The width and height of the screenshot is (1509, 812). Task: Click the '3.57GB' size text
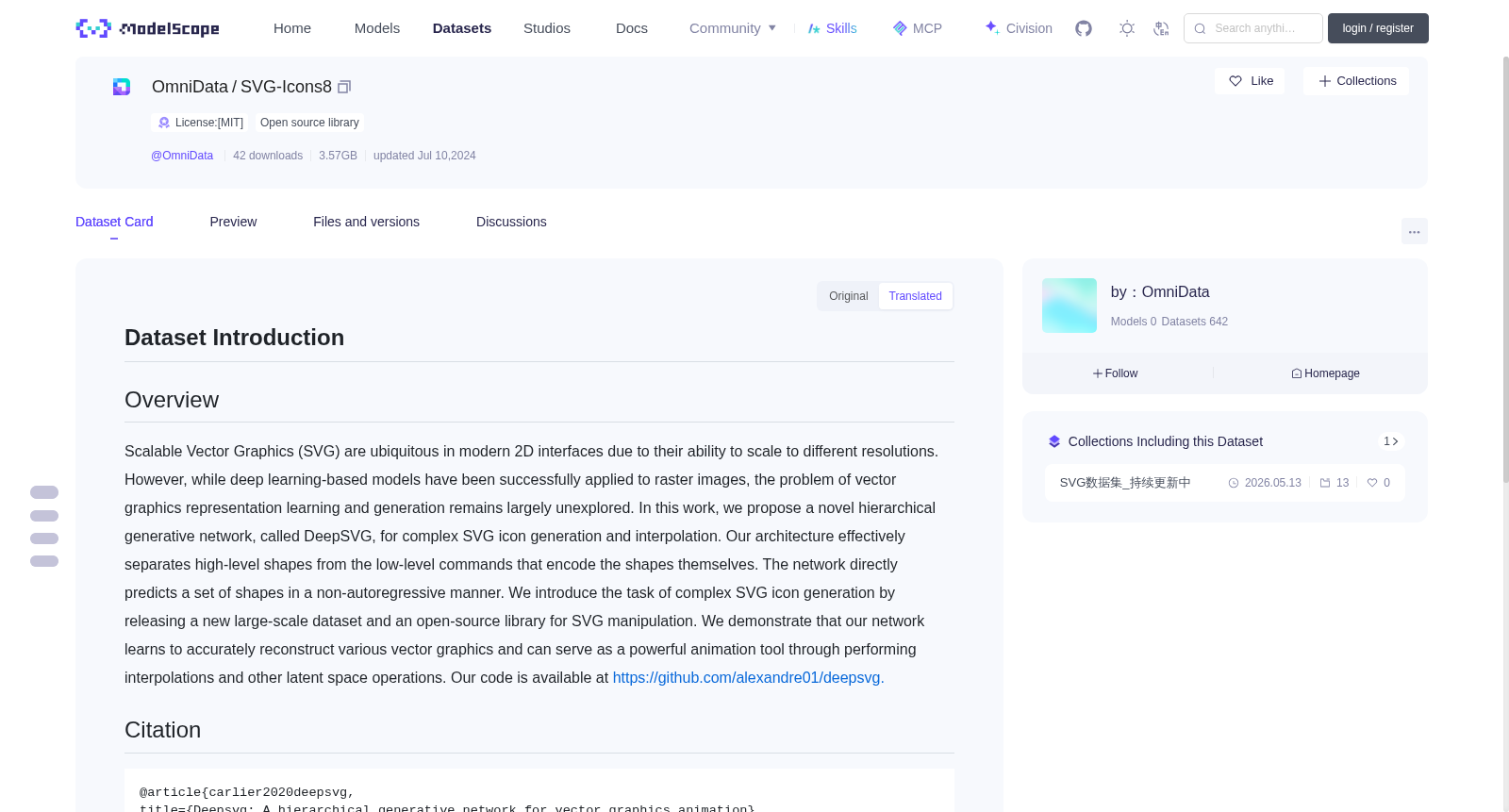tap(338, 156)
